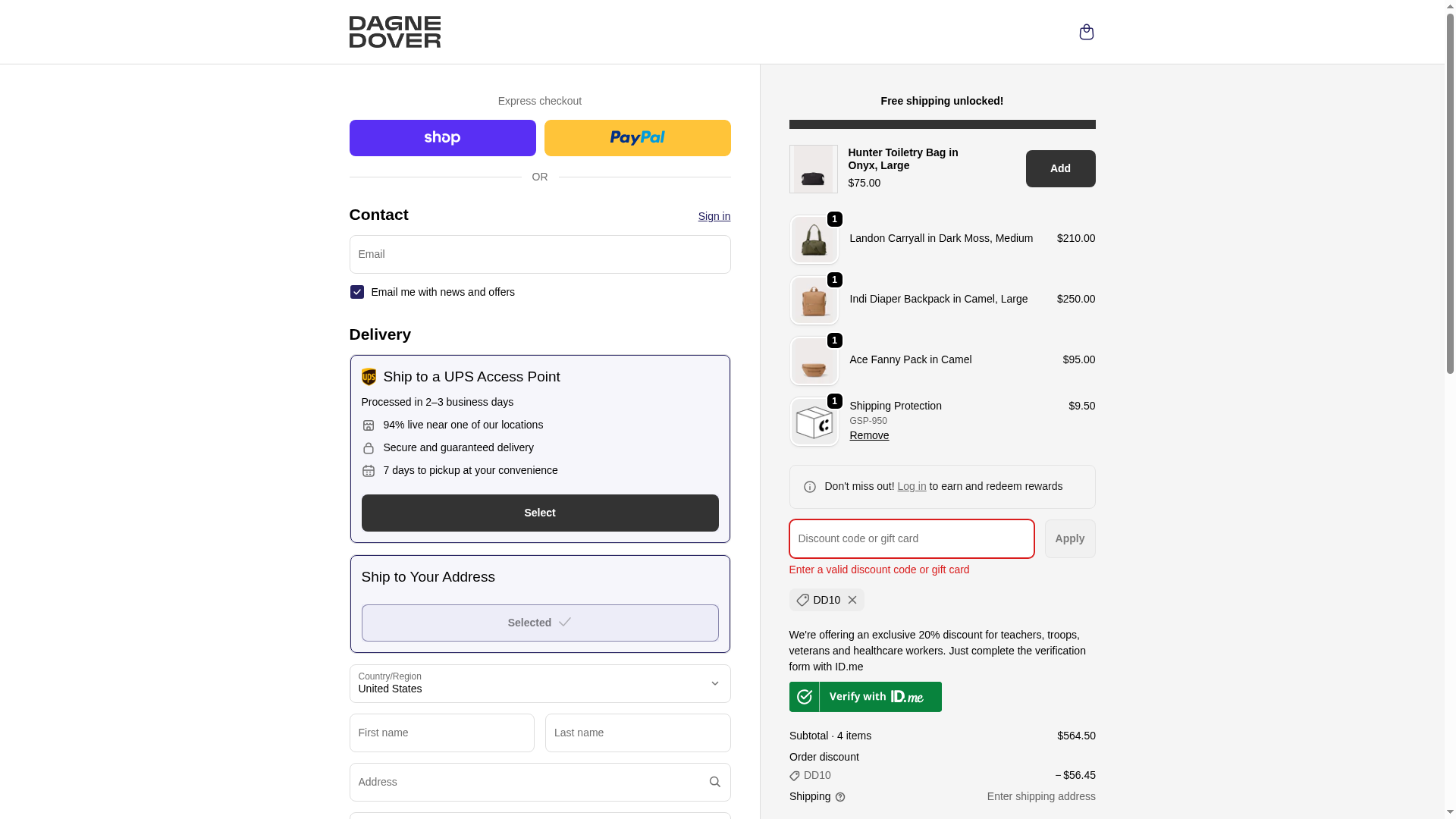This screenshot has height=819, width=1456.
Task: Click the UPS shield logo
Action: pos(369,377)
